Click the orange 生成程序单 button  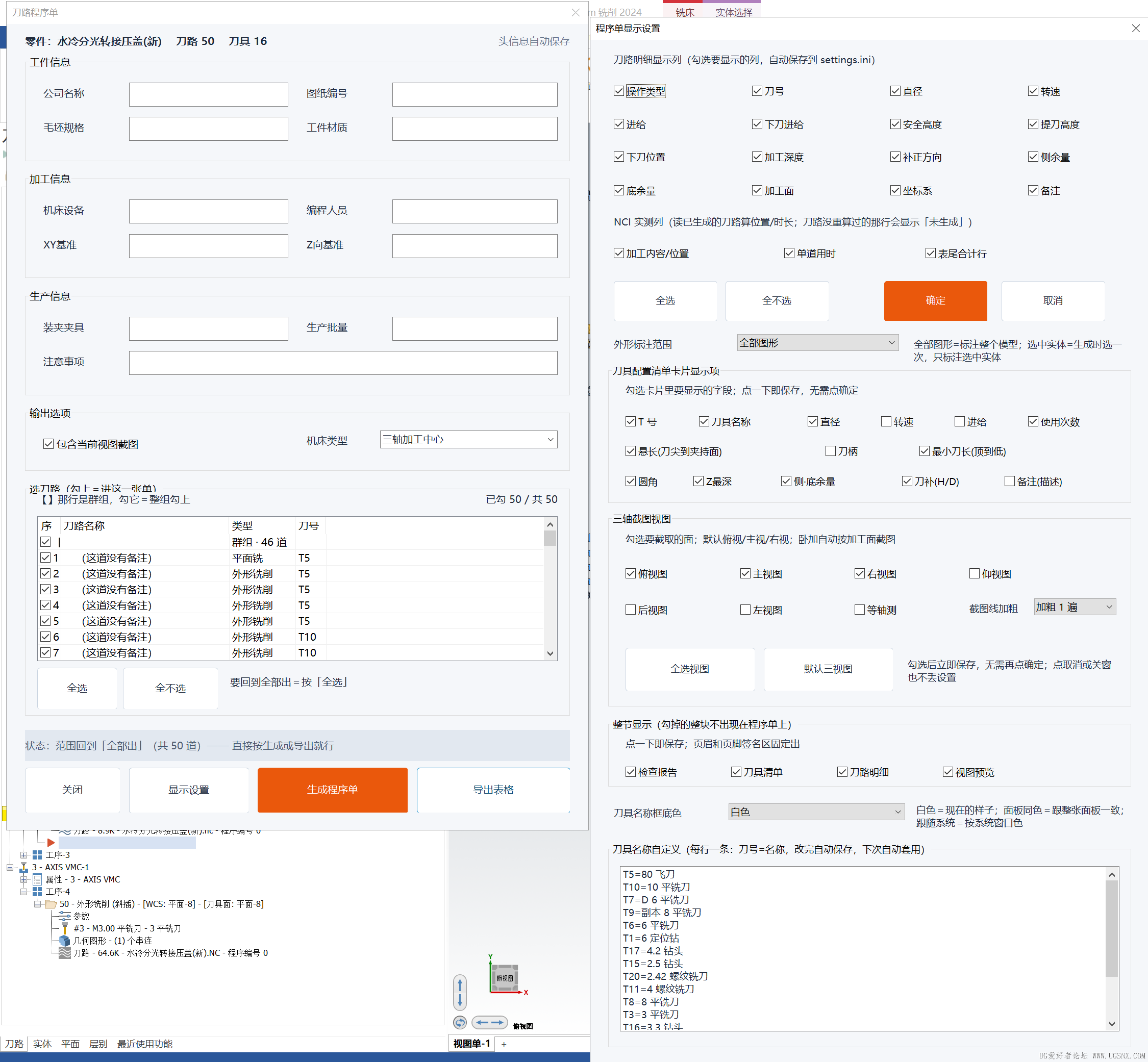pyautogui.click(x=332, y=790)
